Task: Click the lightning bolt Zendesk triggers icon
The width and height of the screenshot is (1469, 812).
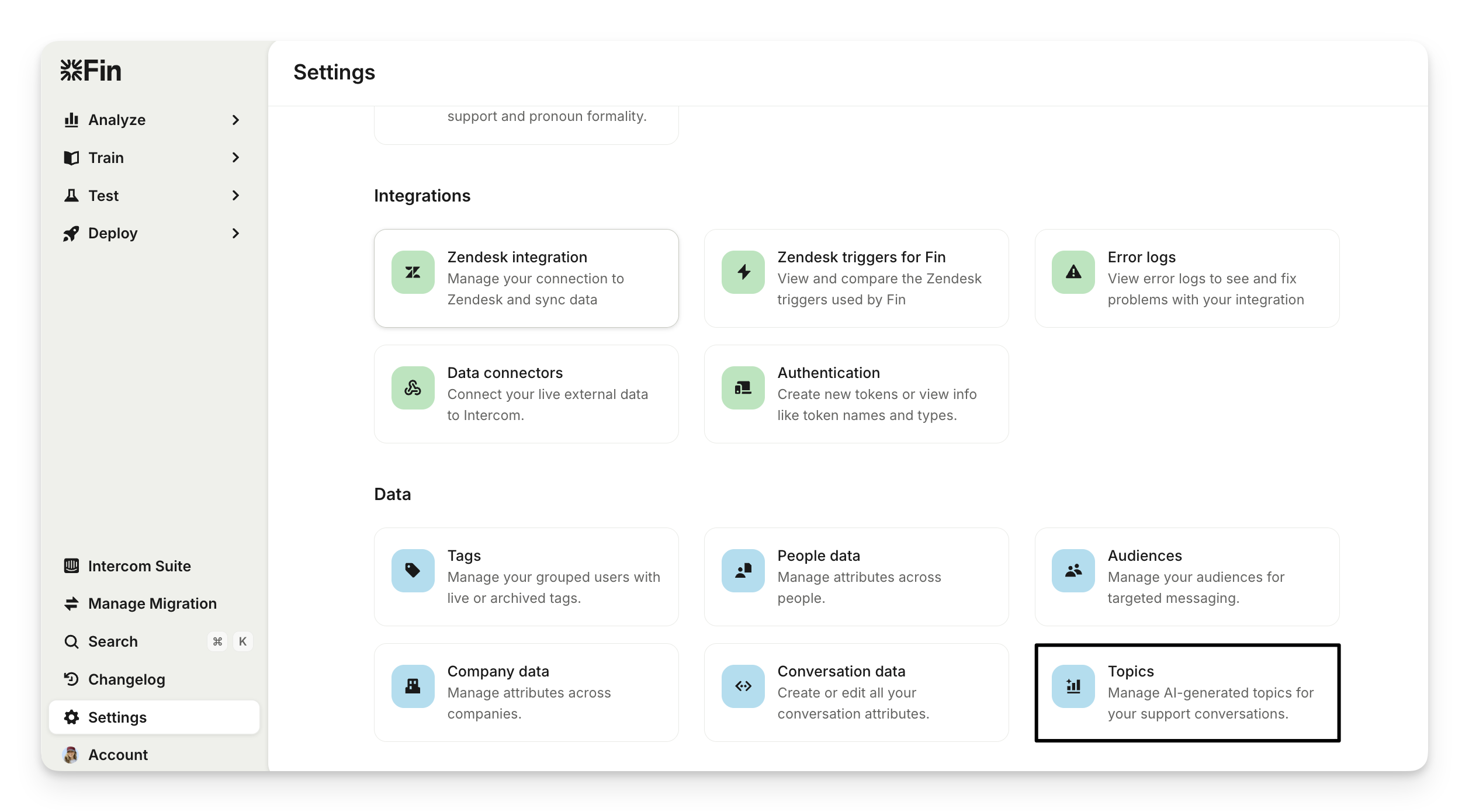Action: click(743, 272)
